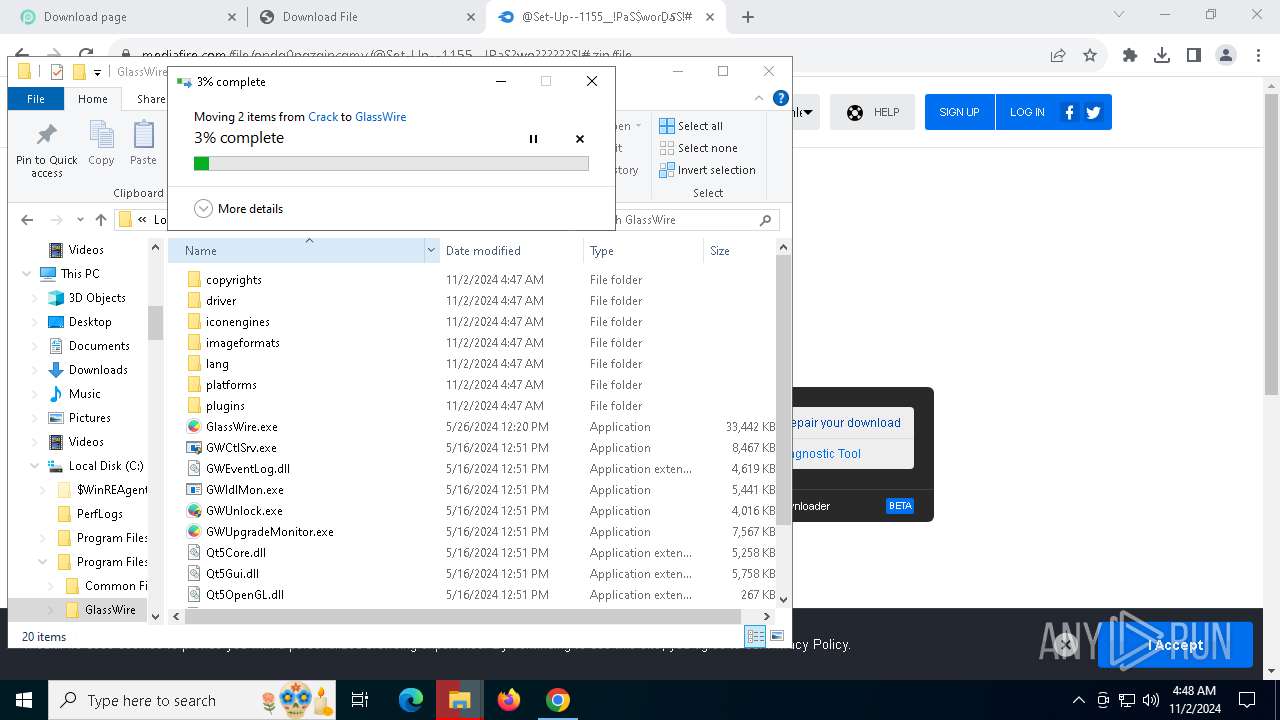Select the GWEventLog.dll file
1280x720 pixels.
[x=248, y=469]
